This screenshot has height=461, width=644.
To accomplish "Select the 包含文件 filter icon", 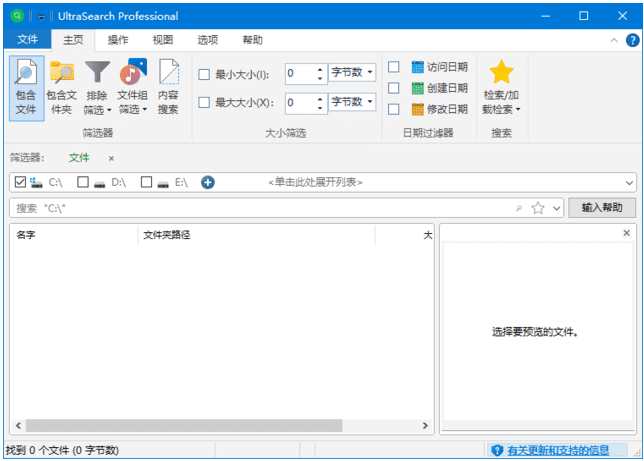I will pyautogui.click(x=26, y=72).
